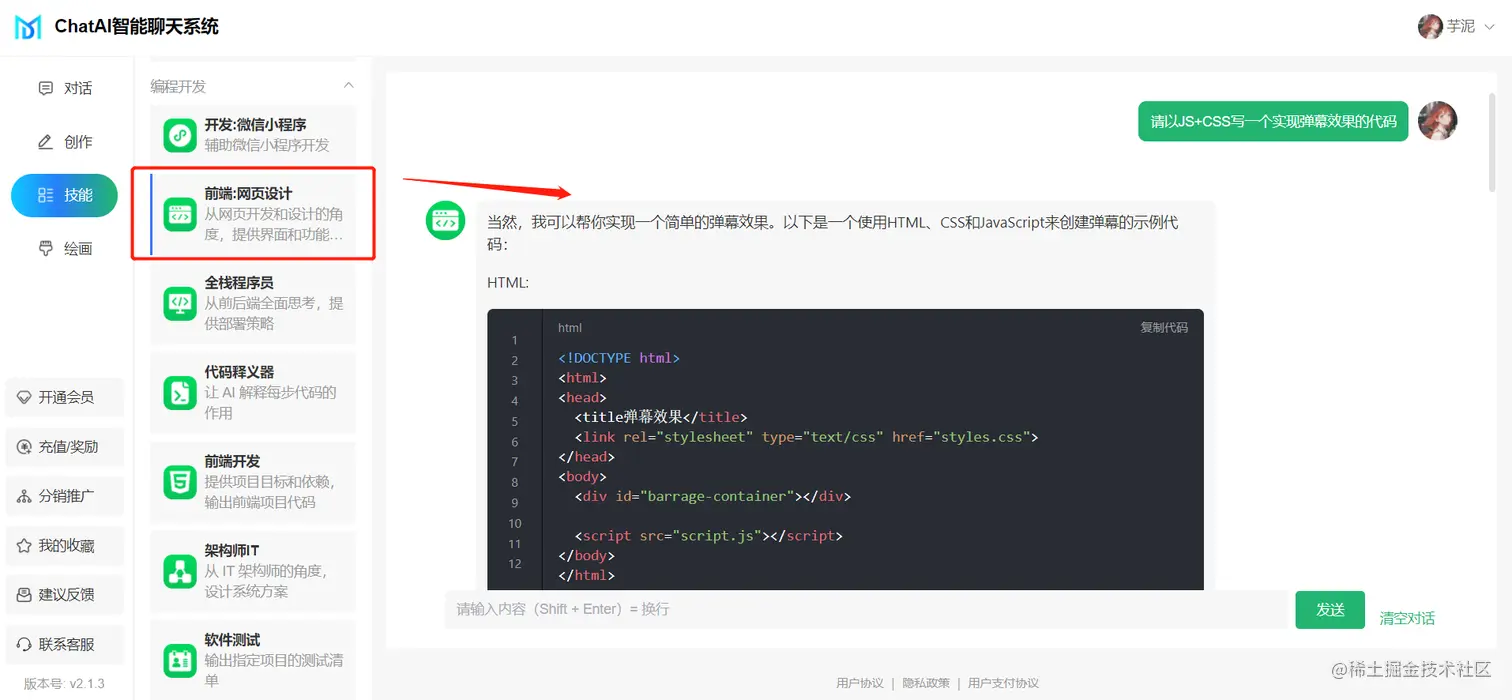
Task: Click the ChatAI logo icon
Action: (28, 27)
